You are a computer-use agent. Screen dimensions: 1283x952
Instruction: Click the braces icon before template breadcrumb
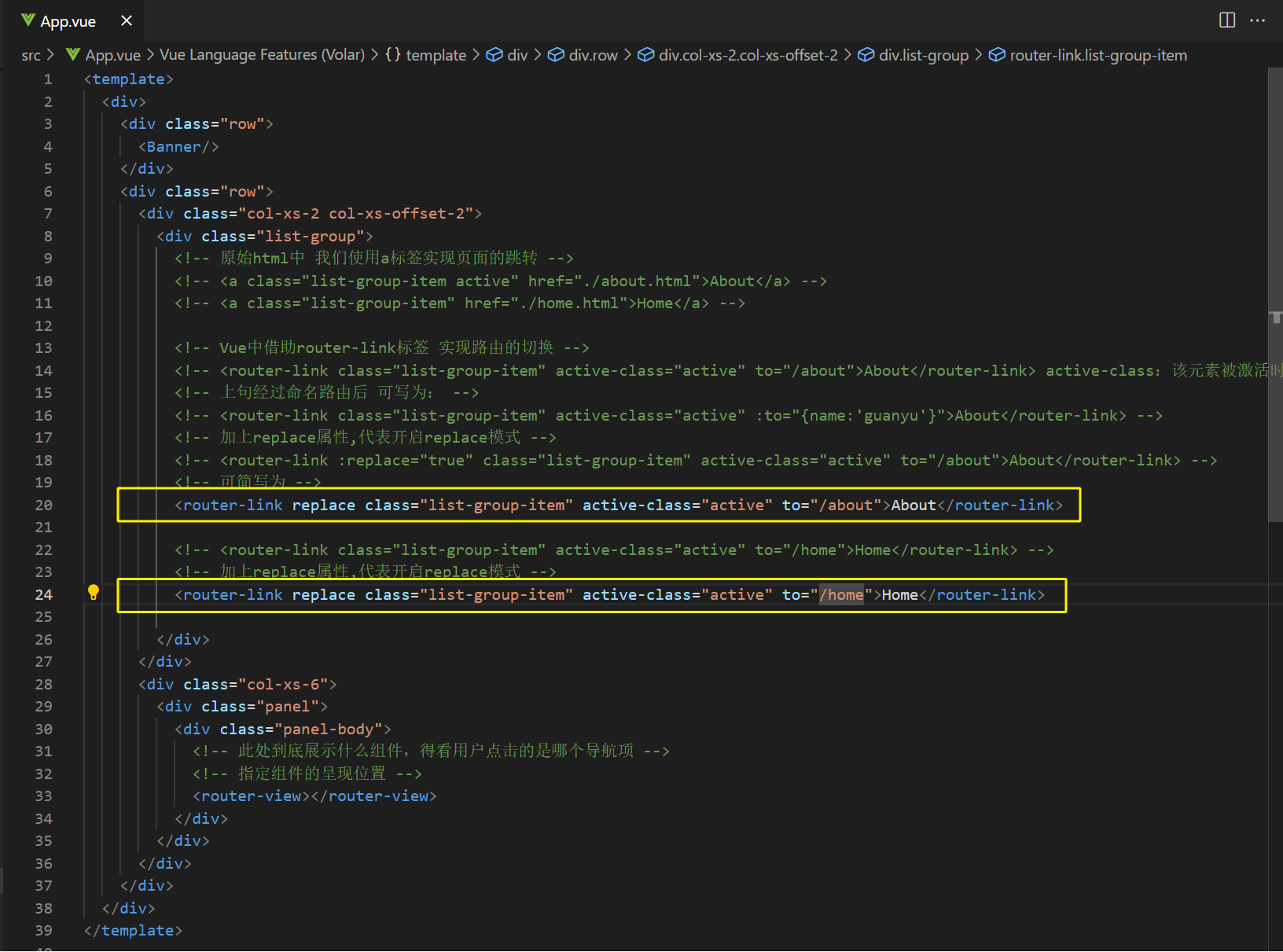tap(392, 54)
